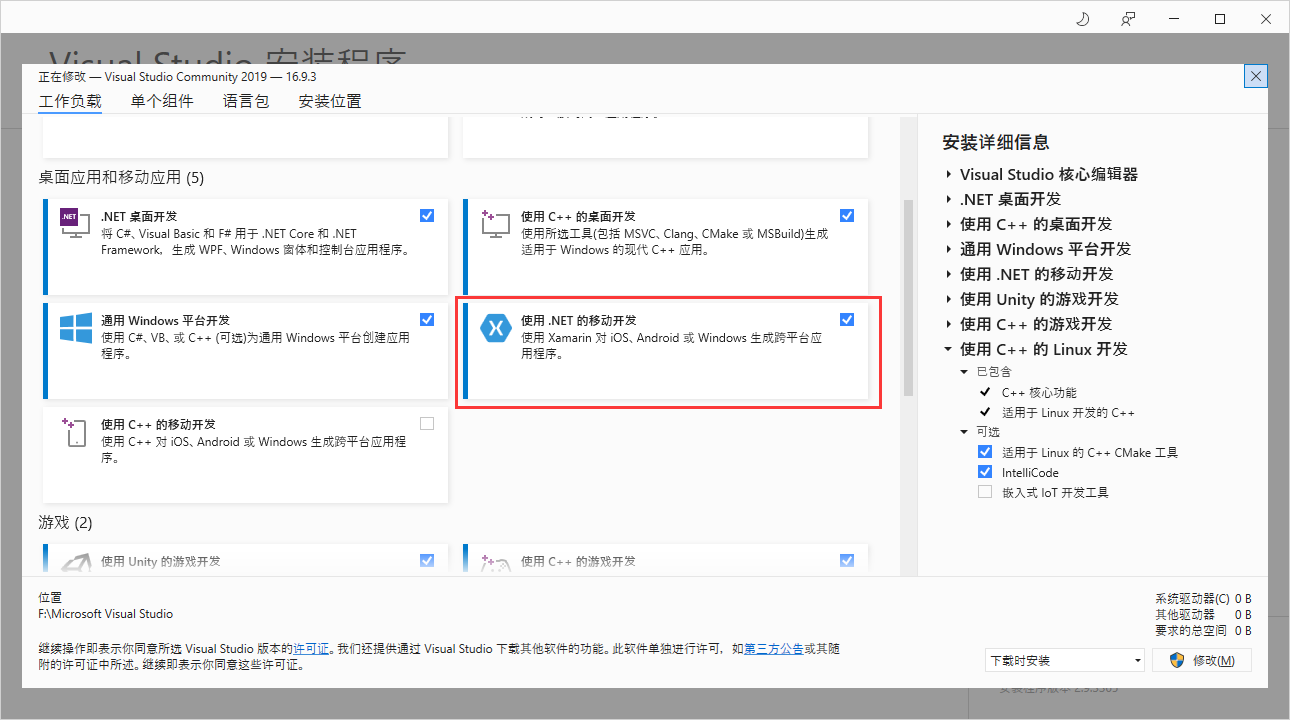This screenshot has width=1290, height=720.
Task: Click the feedback icon in title bar
Action: point(1128,19)
